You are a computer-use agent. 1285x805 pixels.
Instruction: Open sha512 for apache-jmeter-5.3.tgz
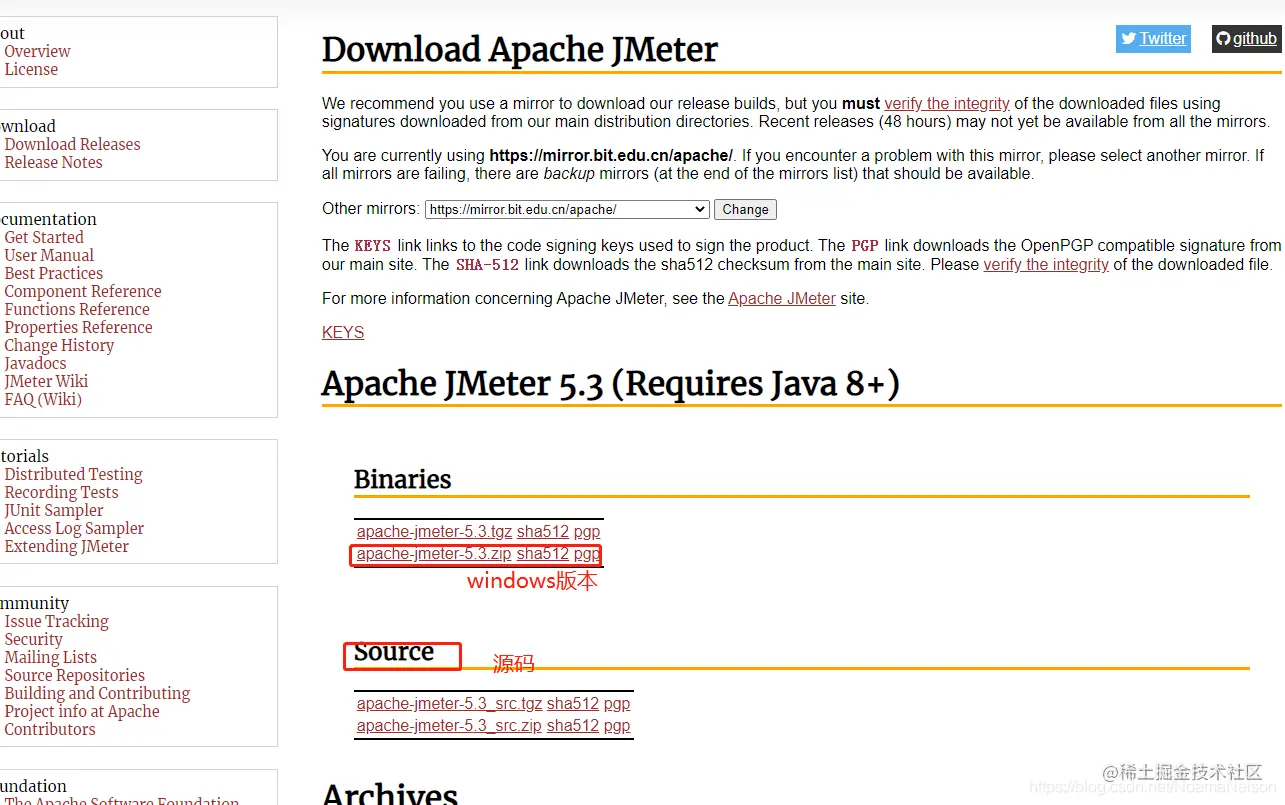(x=543, y=532)
